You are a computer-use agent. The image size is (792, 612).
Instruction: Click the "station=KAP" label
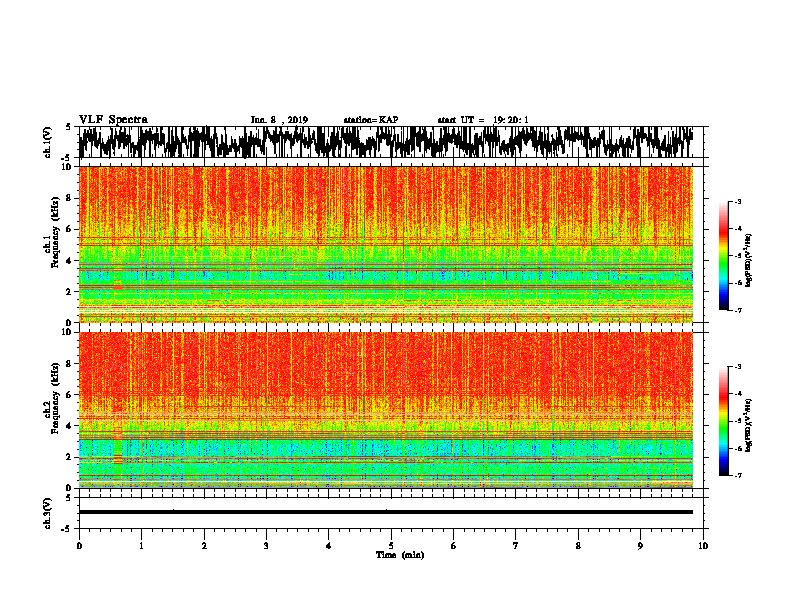[371, 120]
